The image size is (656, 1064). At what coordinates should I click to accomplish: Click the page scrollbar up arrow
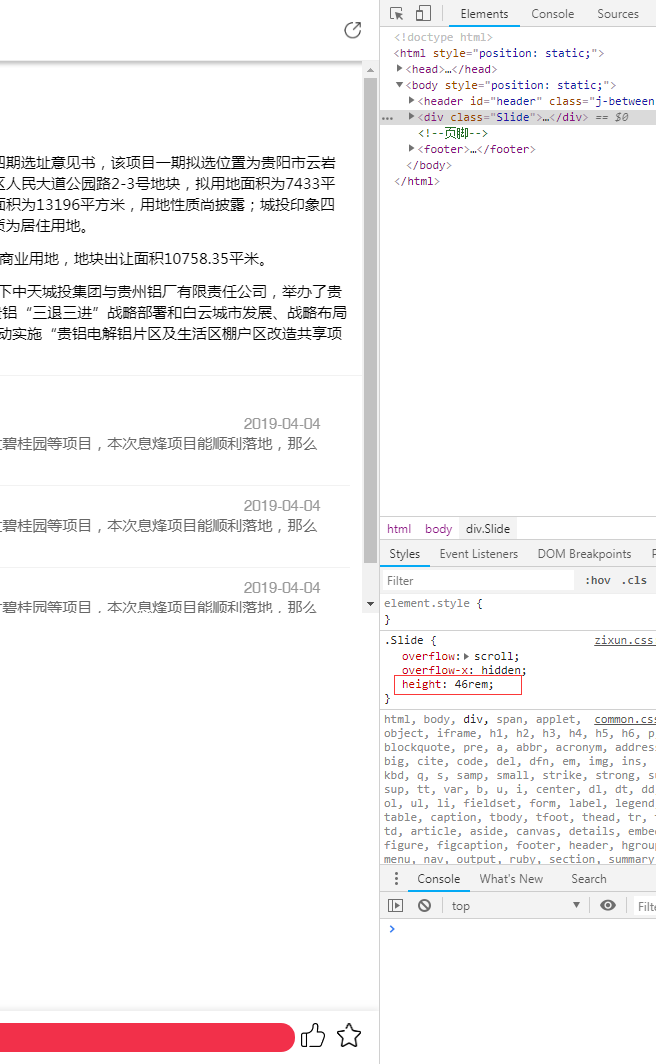pos(370,70)
